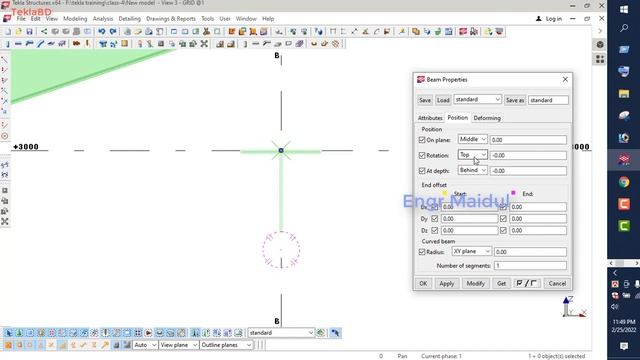Toggle the Rotation checkbox

(x=422, y=156)
